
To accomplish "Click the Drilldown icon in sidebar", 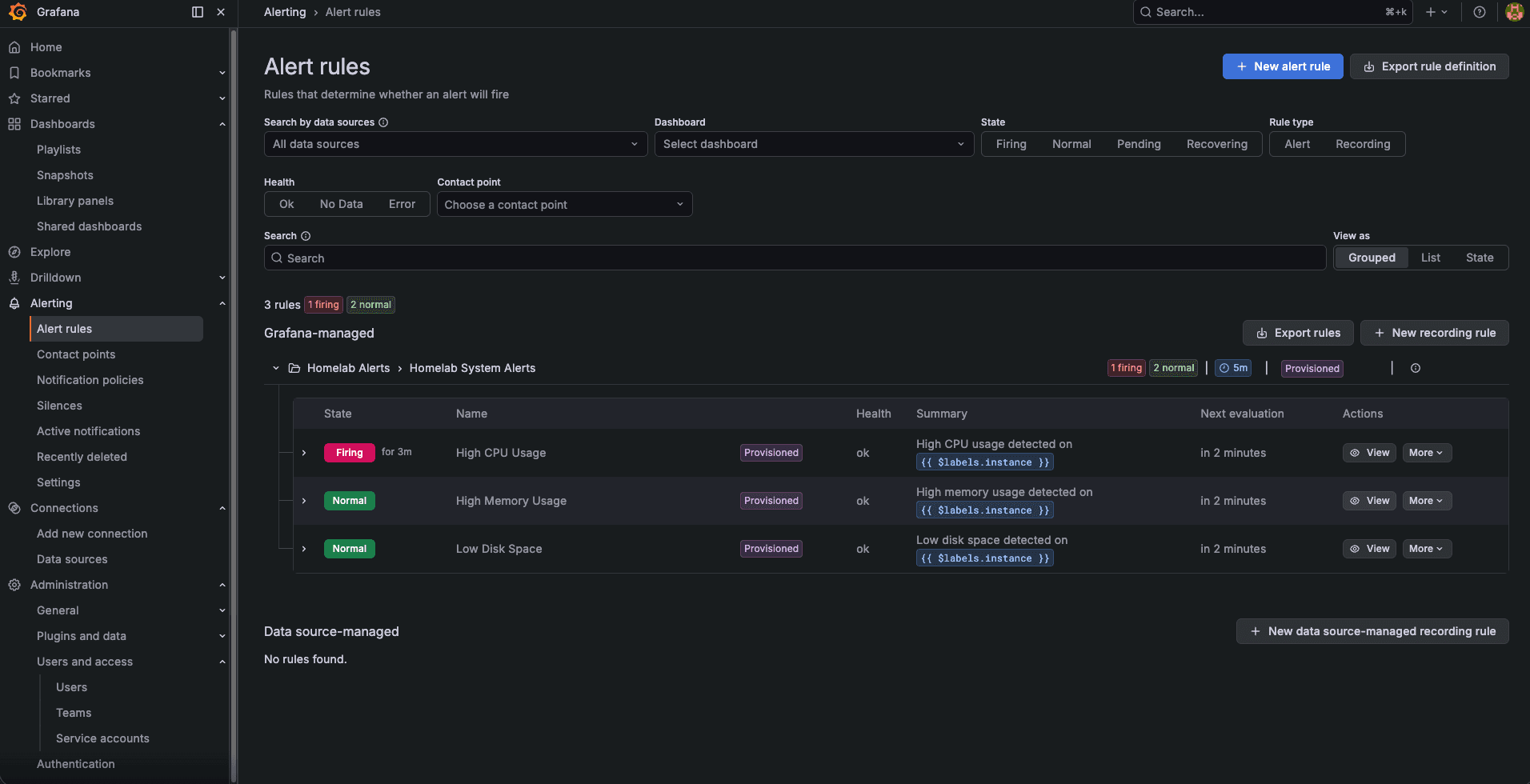I will [x=14, y=278].
